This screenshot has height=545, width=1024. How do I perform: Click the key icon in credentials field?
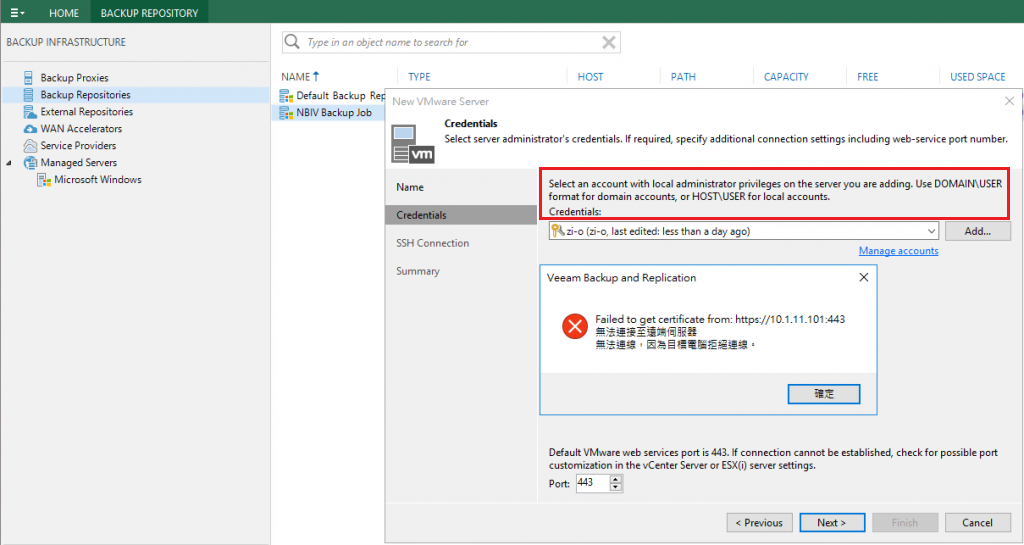click(x=557, y=230)
